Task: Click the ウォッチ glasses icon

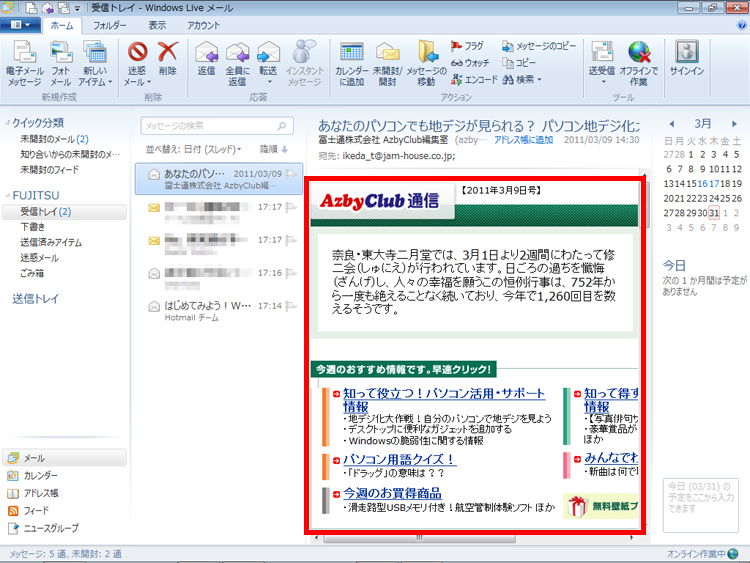Action: pos(456,63)
